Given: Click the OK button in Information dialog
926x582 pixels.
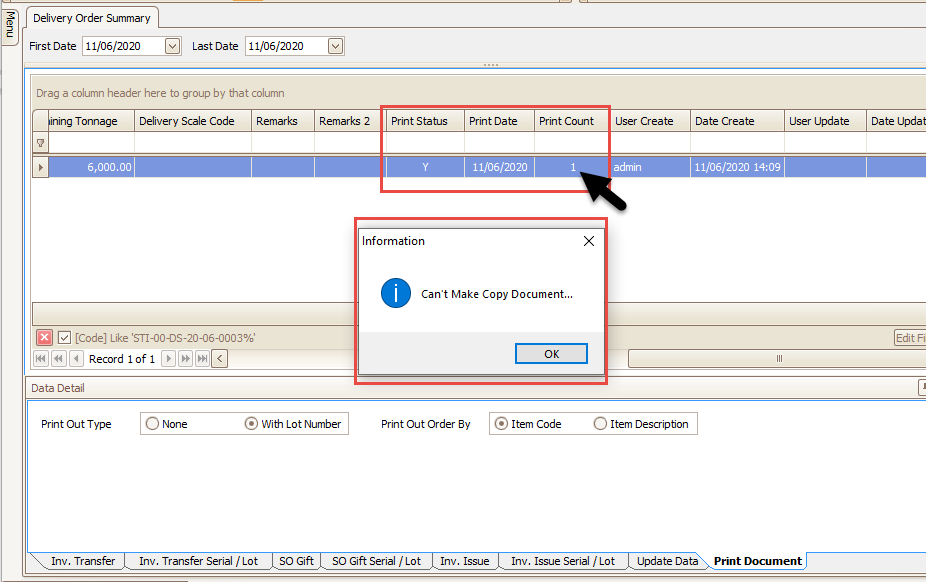Looking at the screenshot, I should click(x=551, y=354).
